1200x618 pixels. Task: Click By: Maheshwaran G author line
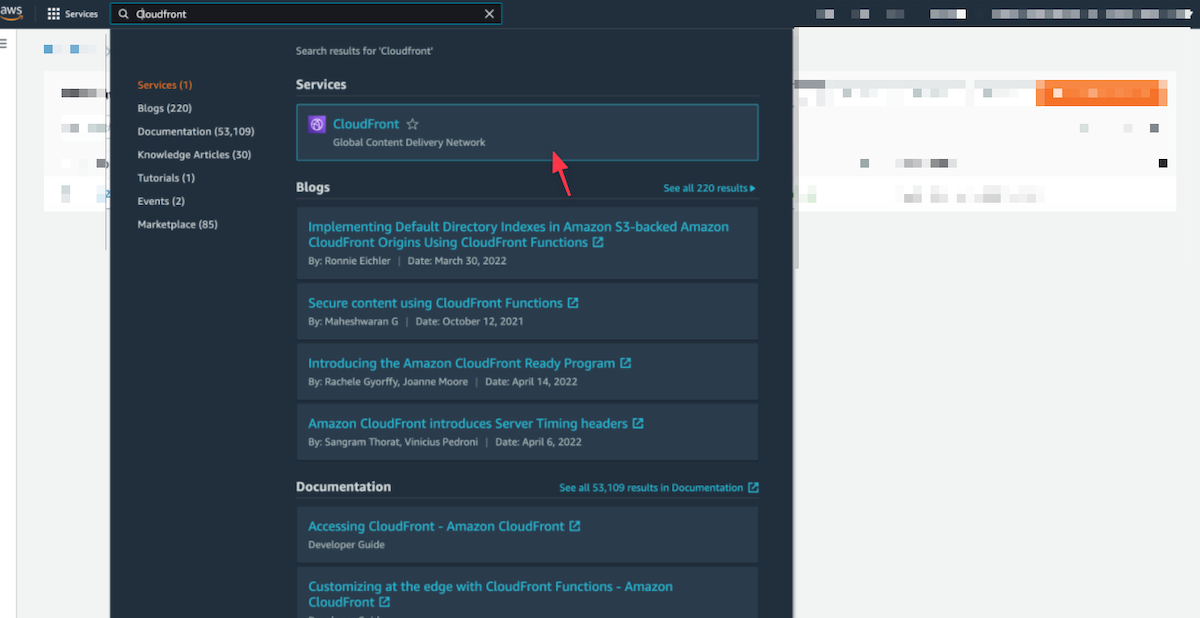click(x=353, y=321)
